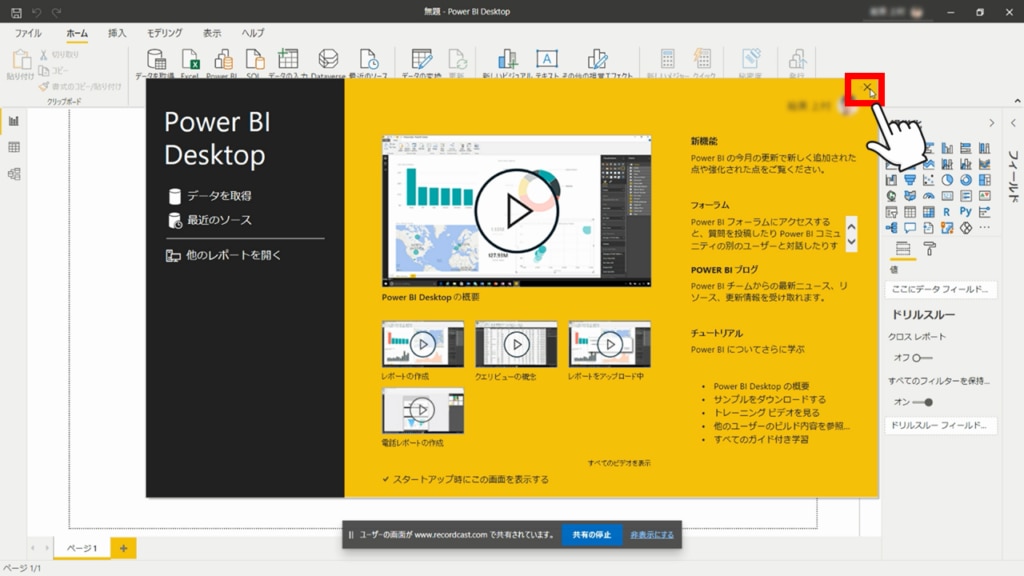Open Download samples tutorial link
The height and width of the screenshot is (576, 1024).
(769, 399)
